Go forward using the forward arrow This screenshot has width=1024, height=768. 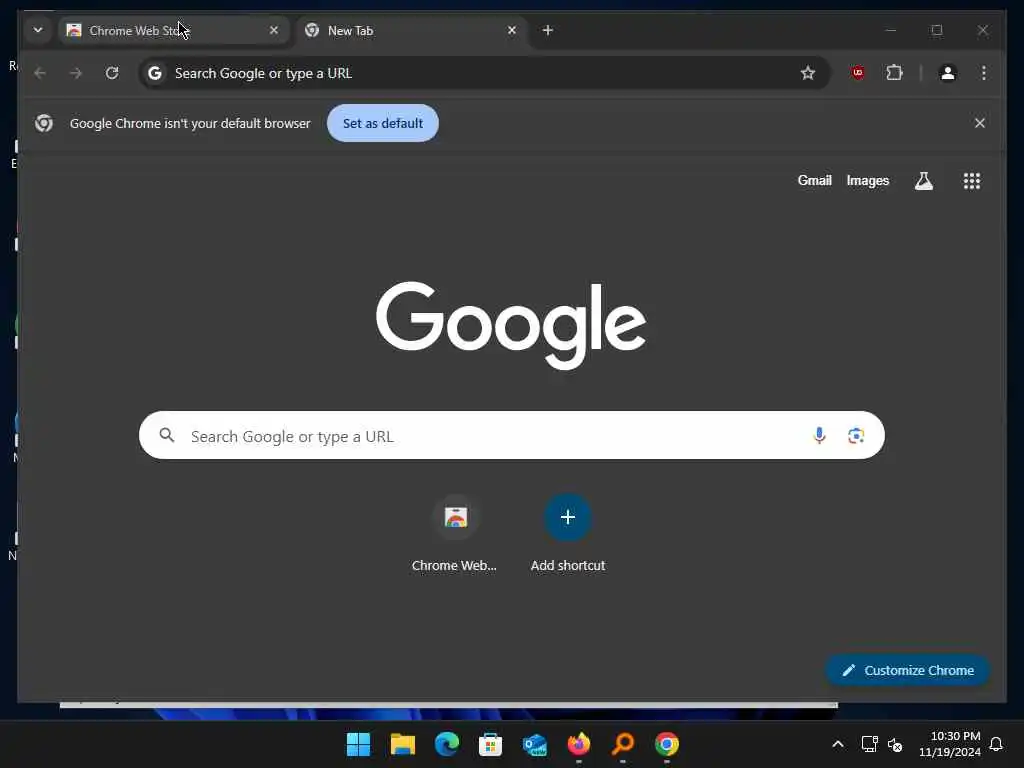[76, 73]
